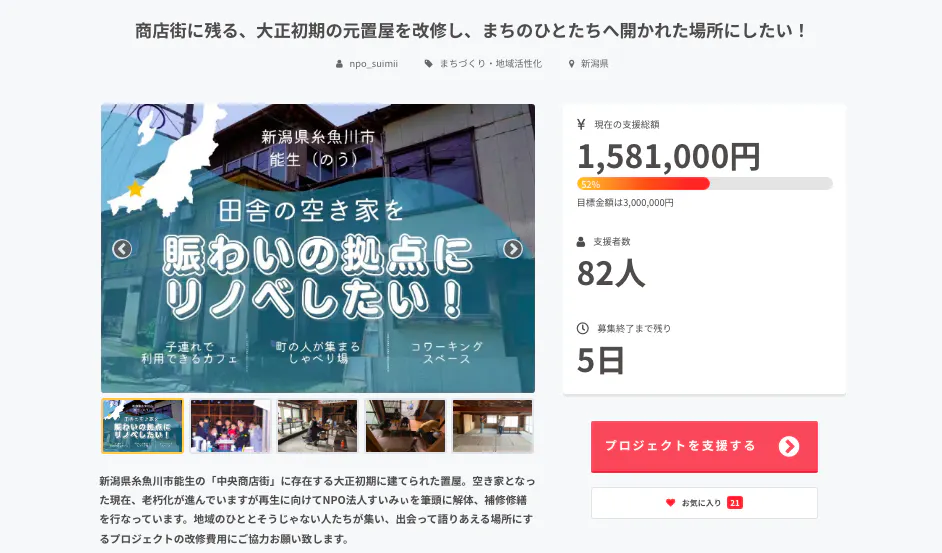The image size is (942, 553).
Task: Add the project to お気に入り
Action: click(704, 503)
